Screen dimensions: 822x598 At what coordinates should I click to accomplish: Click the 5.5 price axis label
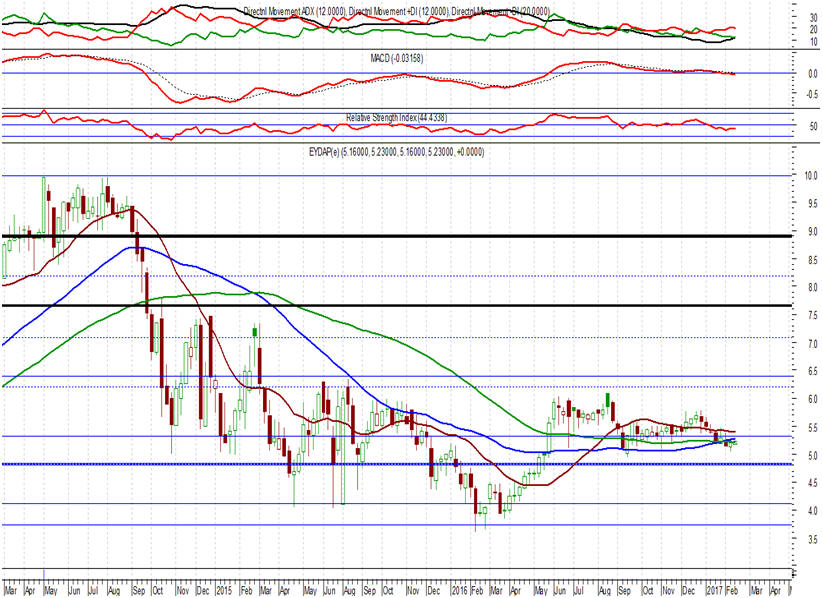pos(812,428)
